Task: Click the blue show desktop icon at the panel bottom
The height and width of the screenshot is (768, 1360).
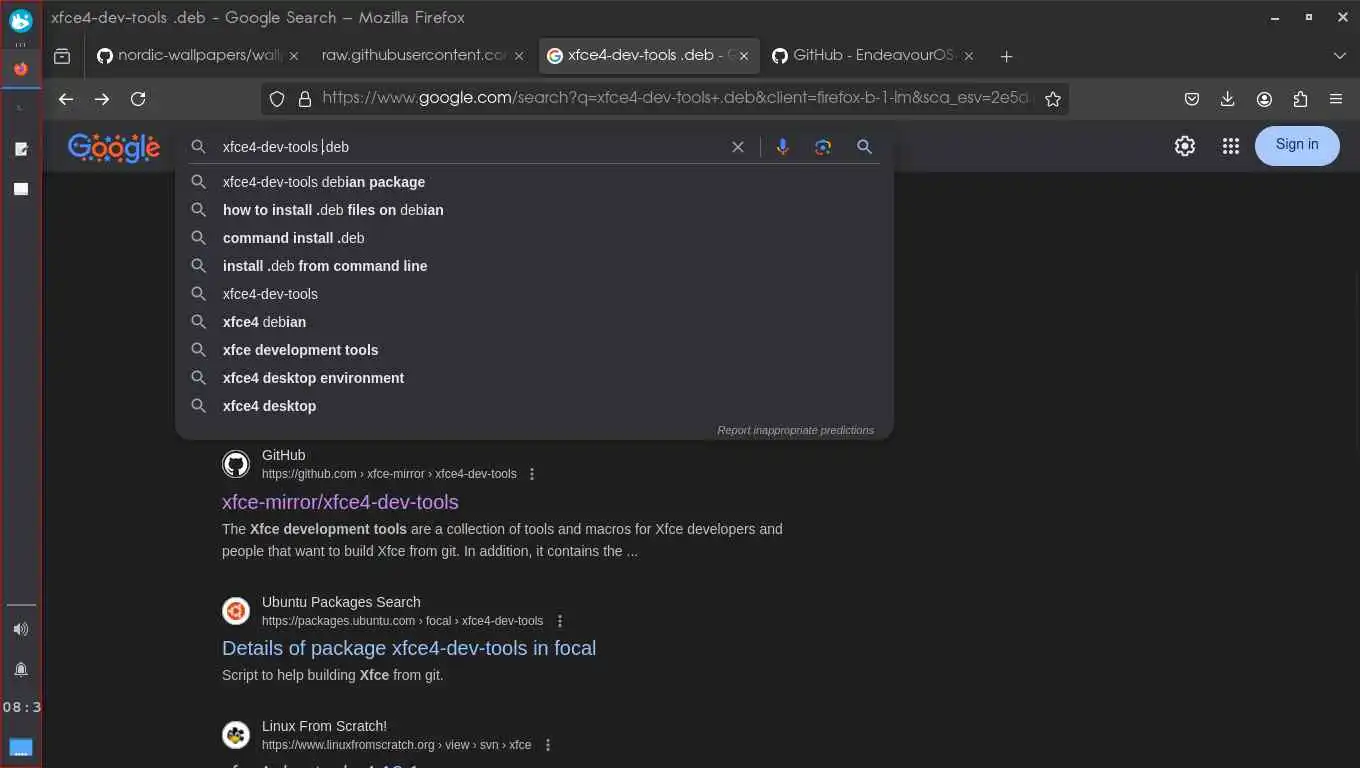Action: coord(21,747)
